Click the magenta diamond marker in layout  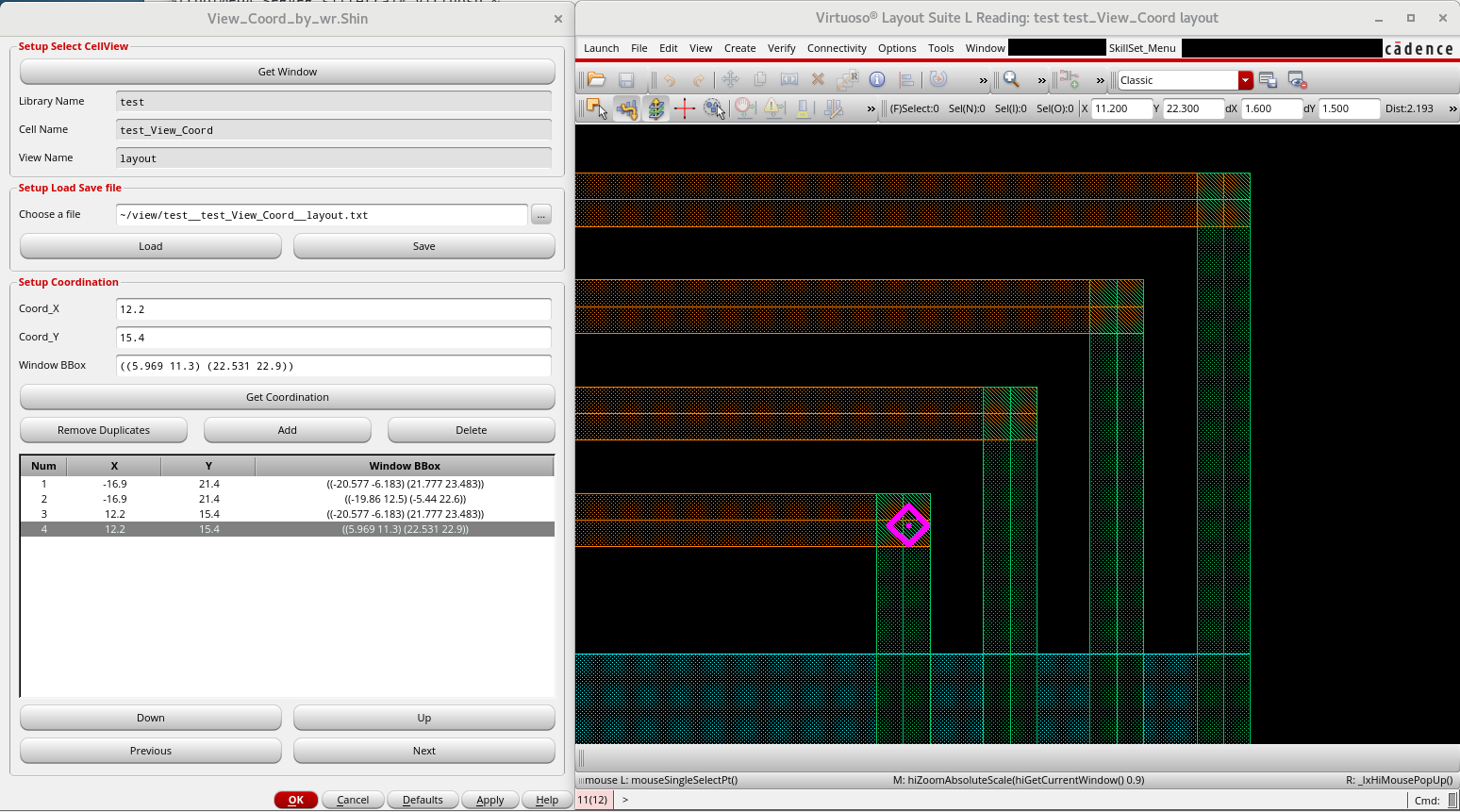click(908, 525)
